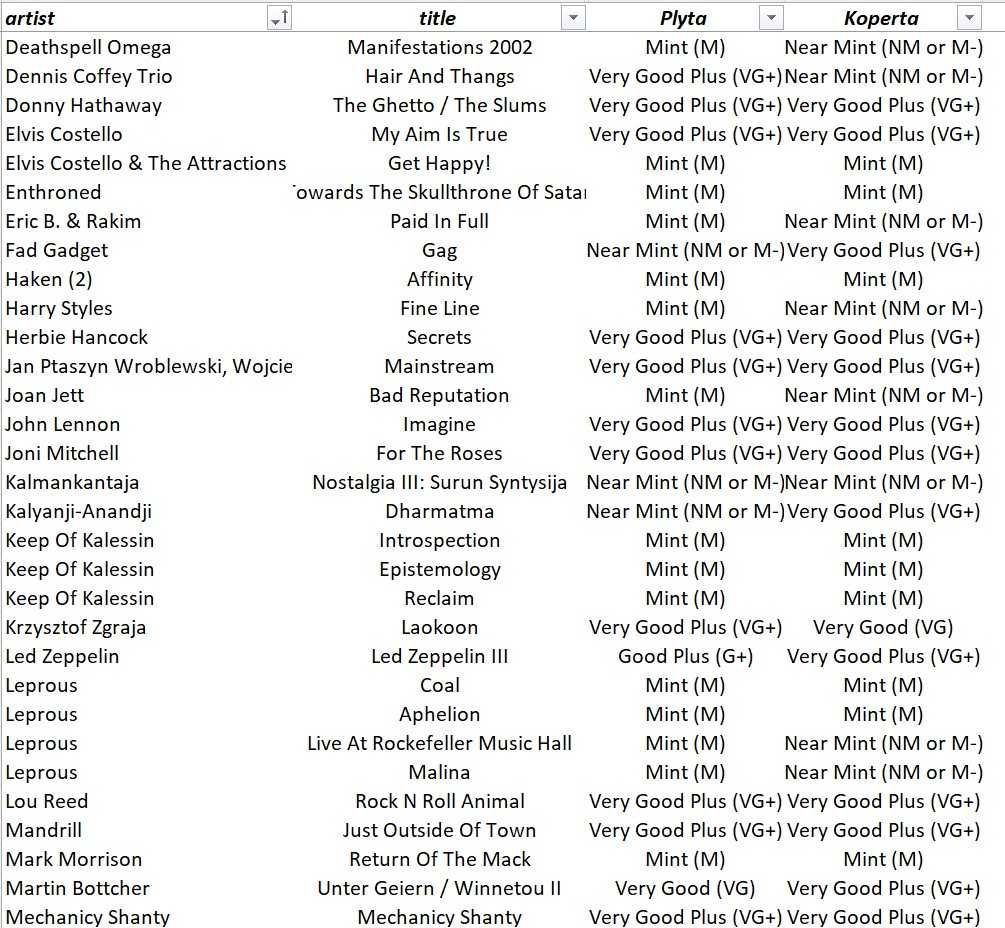The width and height of the screenshot is (1005, 928).
Task: Select the Coal title cell
Action: point(440,685)
